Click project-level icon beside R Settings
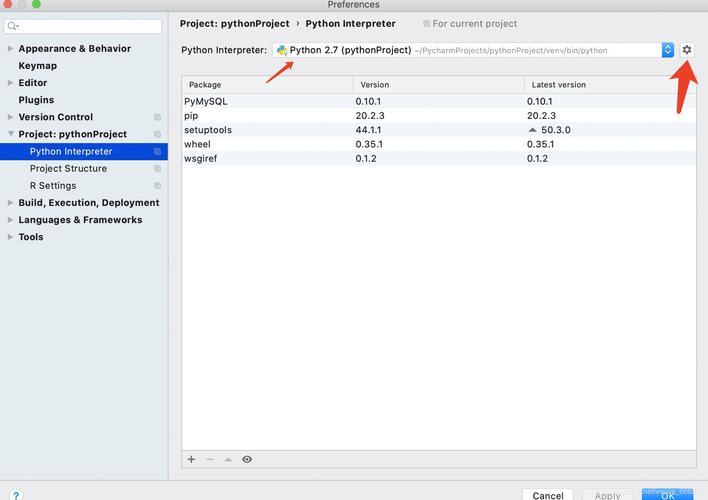Screen dimensions: 708x500 tap(157, 186)
